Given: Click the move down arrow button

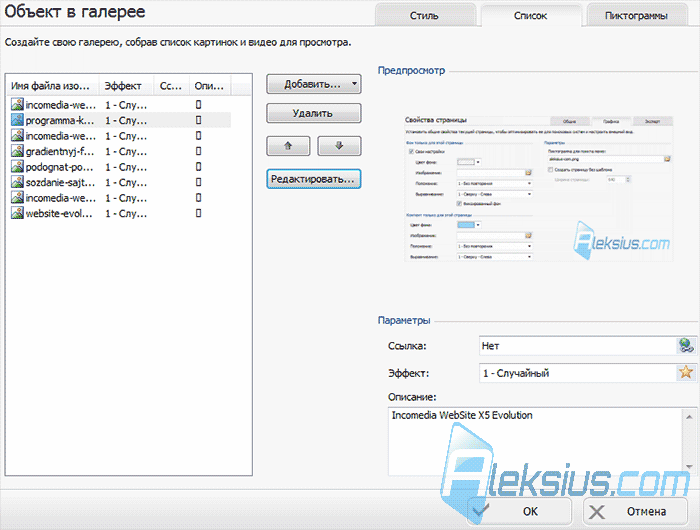Looking at the screenshot, I should coord(339,146).
